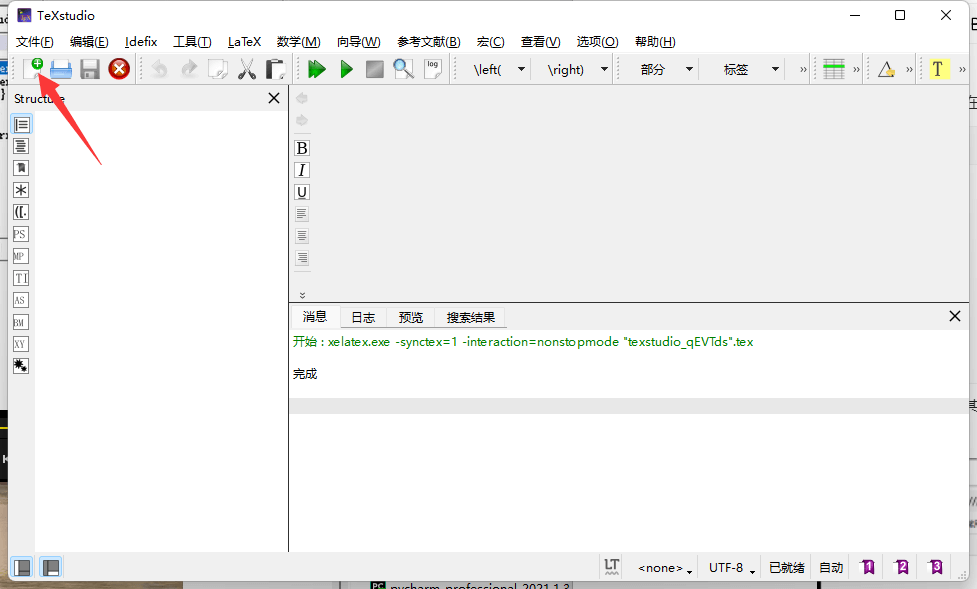Viewport: 977px width, 589px height.
Task: Stop compilation with the gray square
Action: (374, 69)
